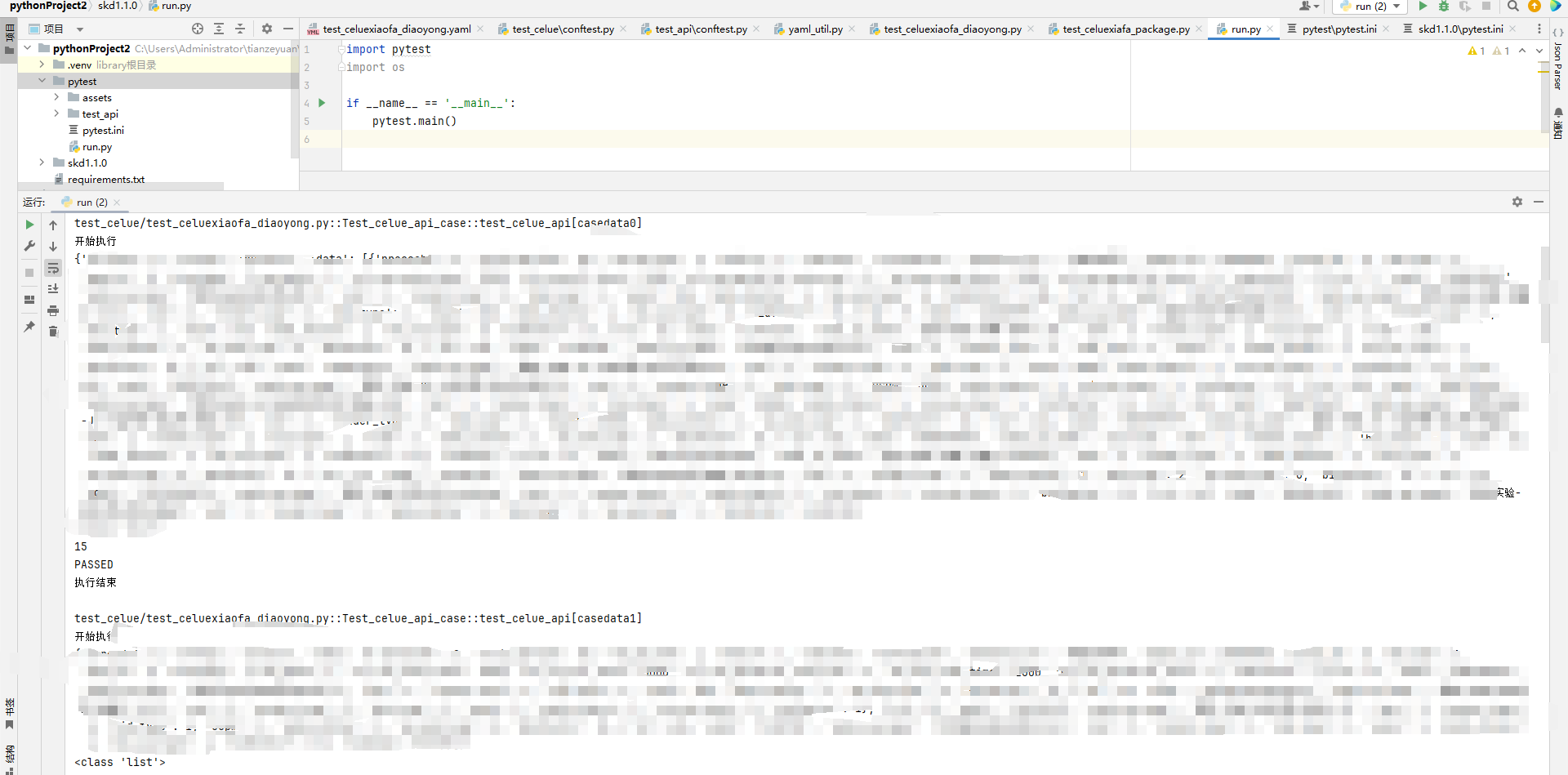Switch to test_celuexiaofa_diaoyong.py tab
This screenshot has height=775, width=1568.
click(953, 29)
